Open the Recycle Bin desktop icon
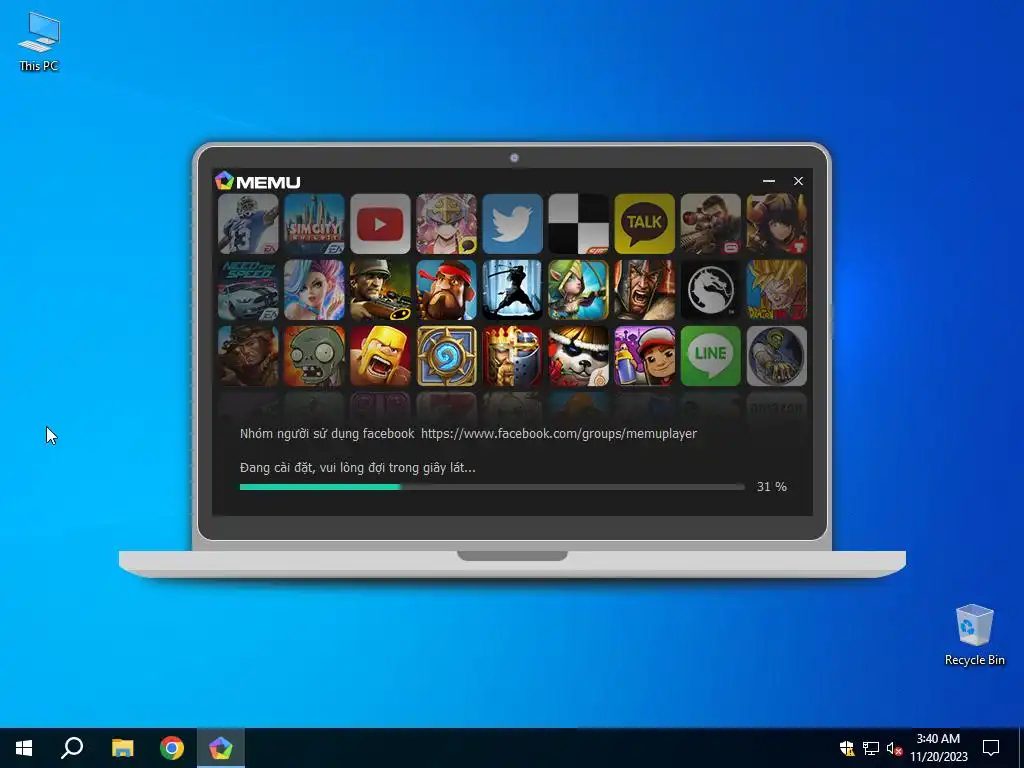The image size is (1024, 768). tap(974, 635)
